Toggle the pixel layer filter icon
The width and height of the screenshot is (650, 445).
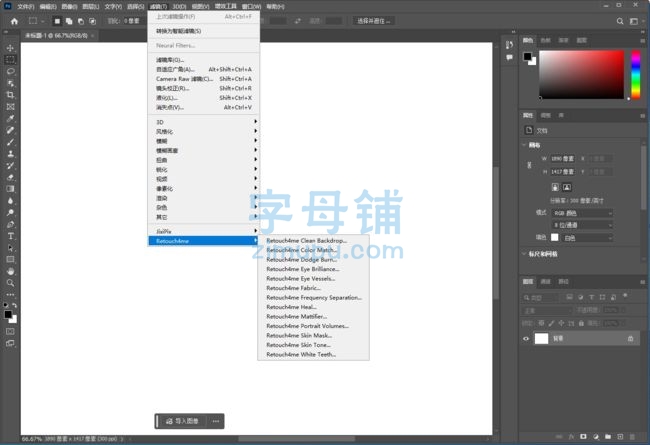pyautogui.click(x=570, y=297)
